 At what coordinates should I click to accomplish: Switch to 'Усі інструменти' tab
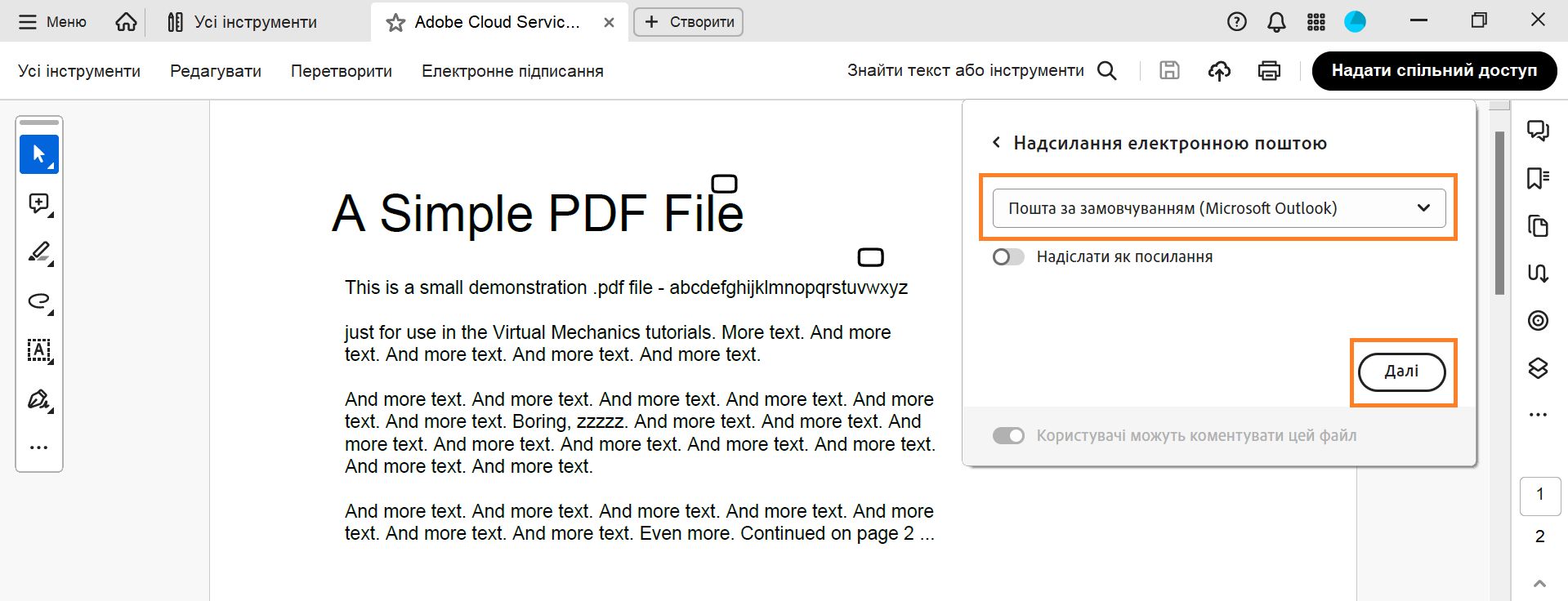243,22
